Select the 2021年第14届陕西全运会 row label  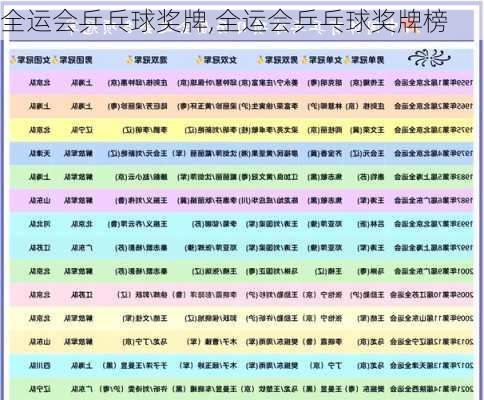click(431, 389)
